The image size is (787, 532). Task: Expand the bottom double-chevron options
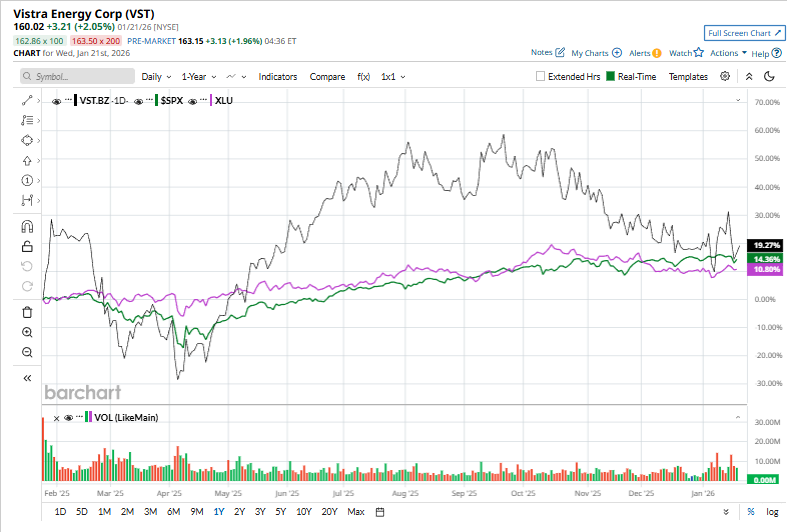coord(726,512)
